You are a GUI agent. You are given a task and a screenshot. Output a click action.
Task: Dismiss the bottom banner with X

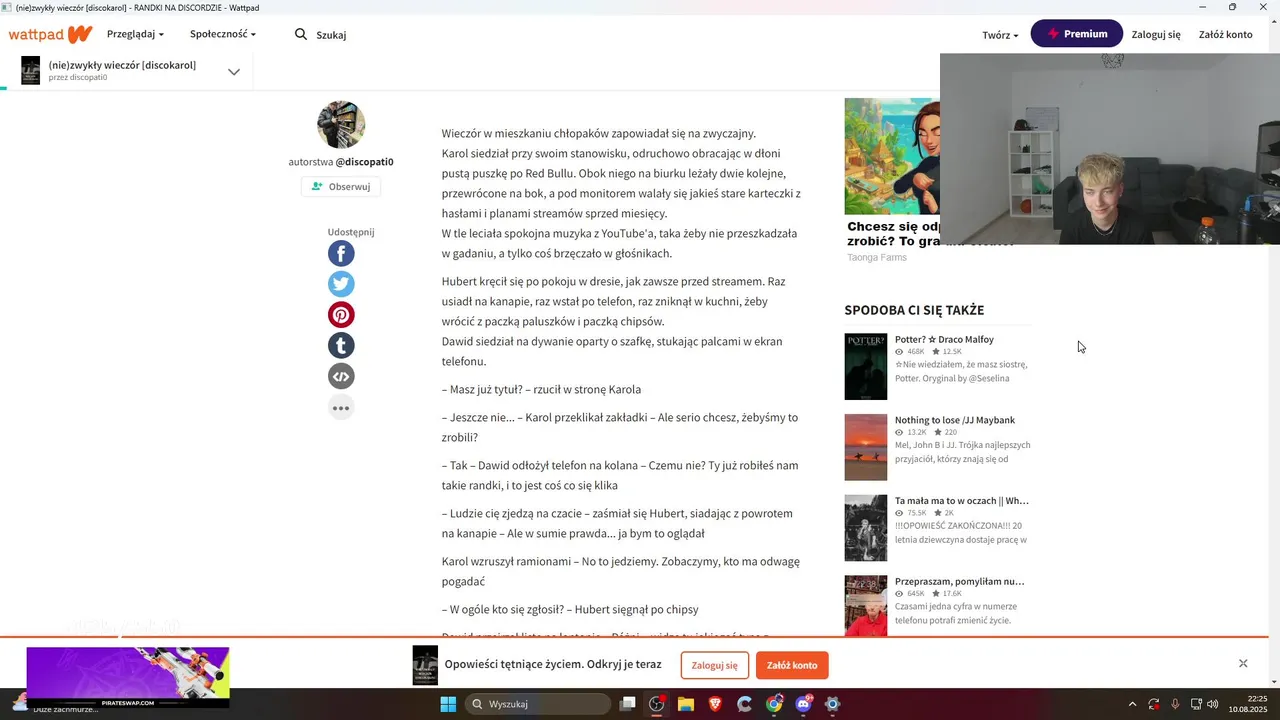point(1243,663)
